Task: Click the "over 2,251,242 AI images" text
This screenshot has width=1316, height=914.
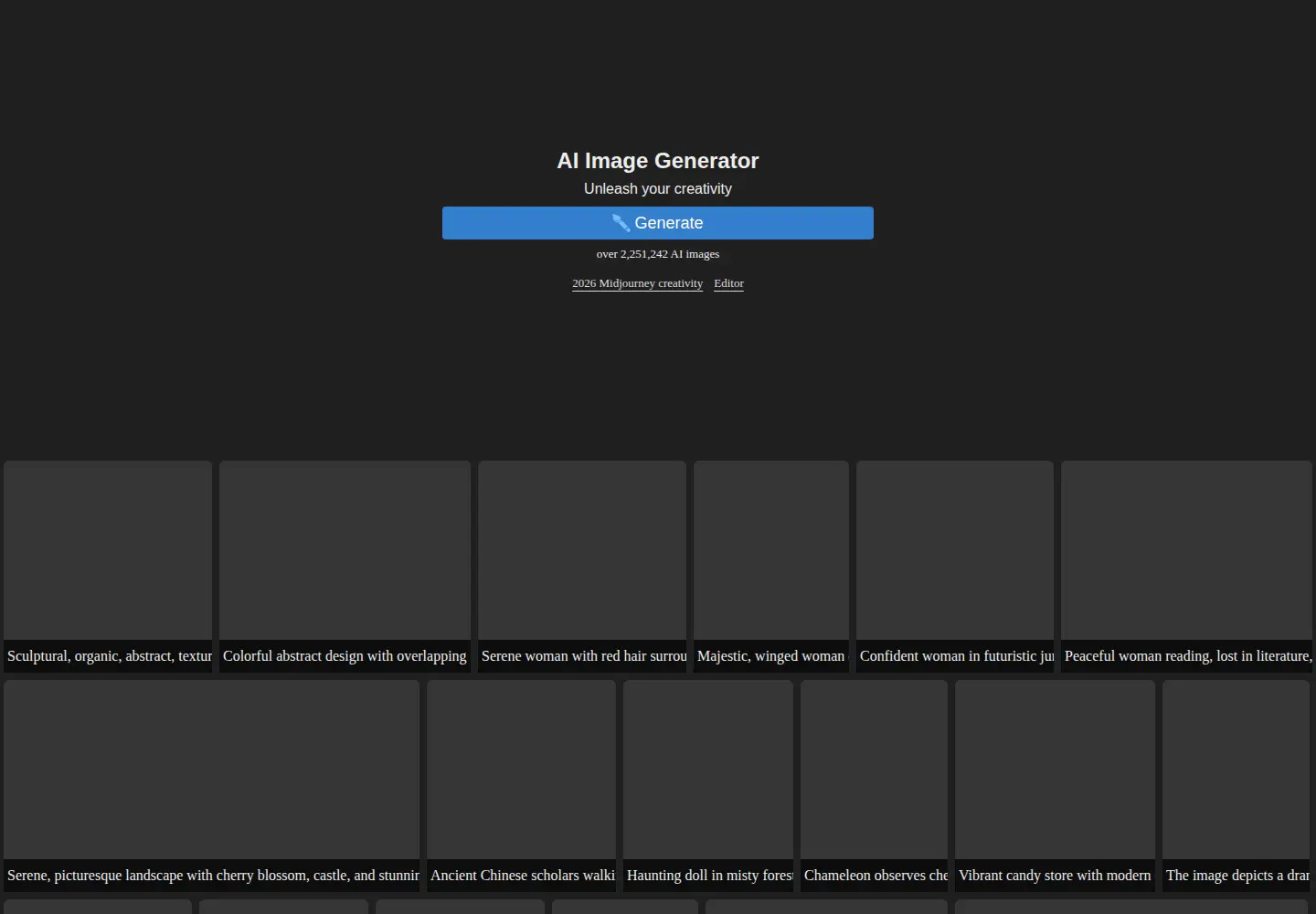Action: (658, 254)
